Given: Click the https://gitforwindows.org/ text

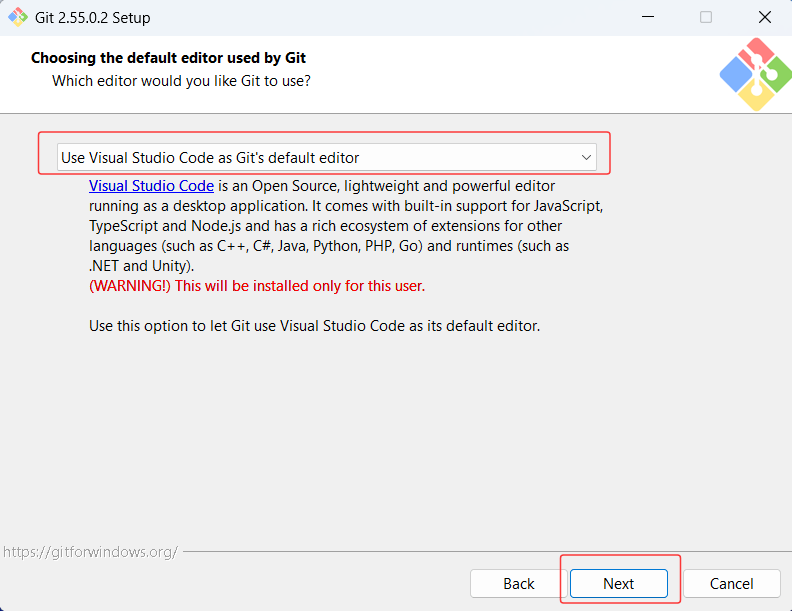Looking at the screenshot, I should (90, 551).
